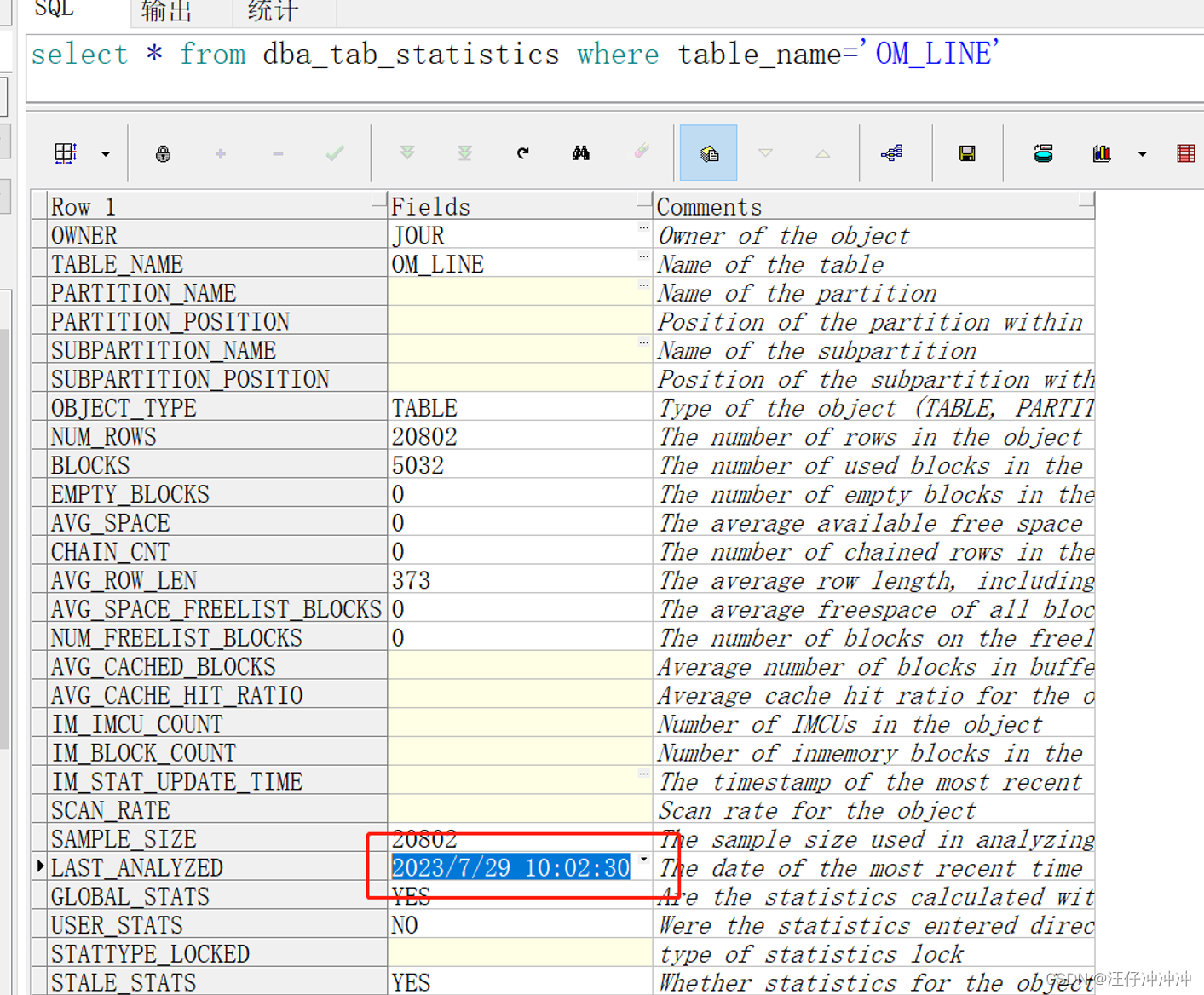Image resolution: width=1204 pixels, height=995 pixels.
Task: Toggle edit mode with the padlock icon
Action: 162,153
